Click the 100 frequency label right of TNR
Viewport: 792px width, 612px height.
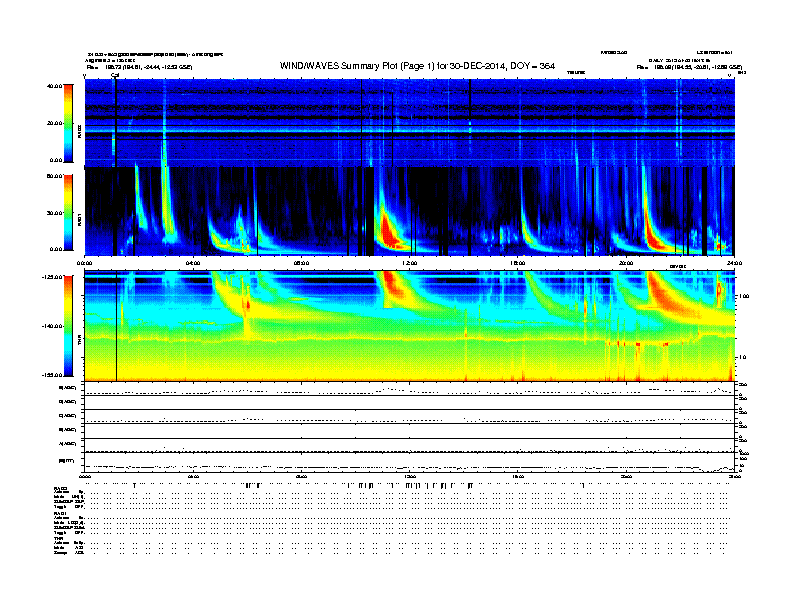pos(744,296)
